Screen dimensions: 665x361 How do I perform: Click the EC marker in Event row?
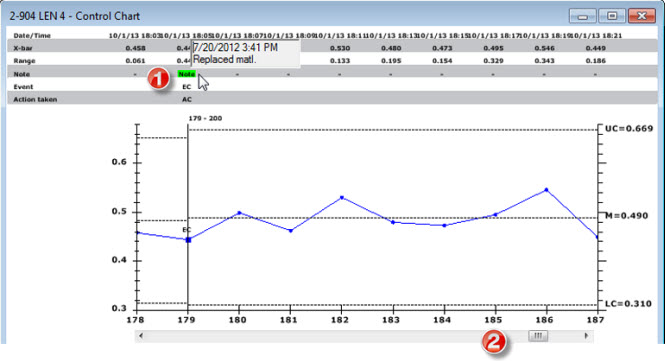pyautogui.click(x=187, y=87)
